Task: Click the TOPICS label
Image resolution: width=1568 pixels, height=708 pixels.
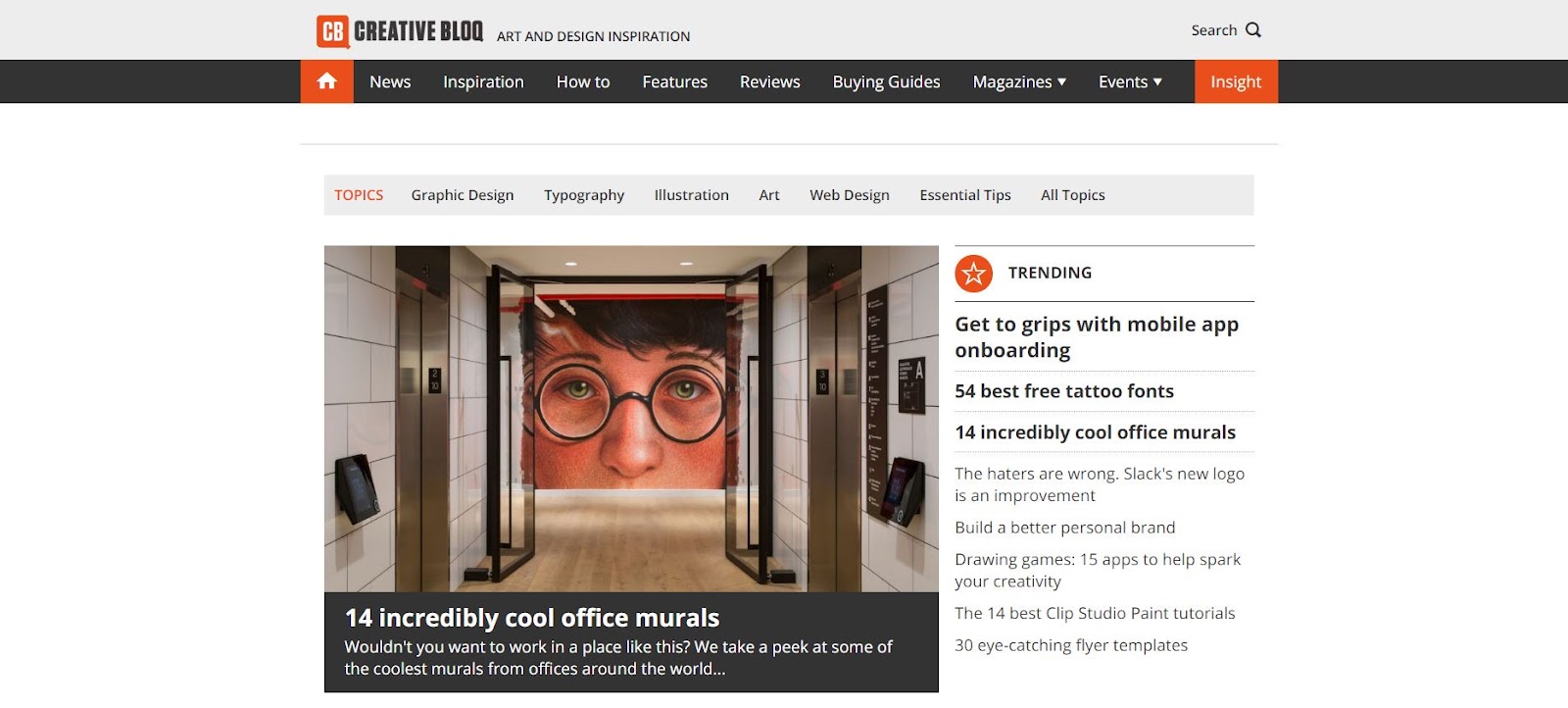Action: pos(359,195)
